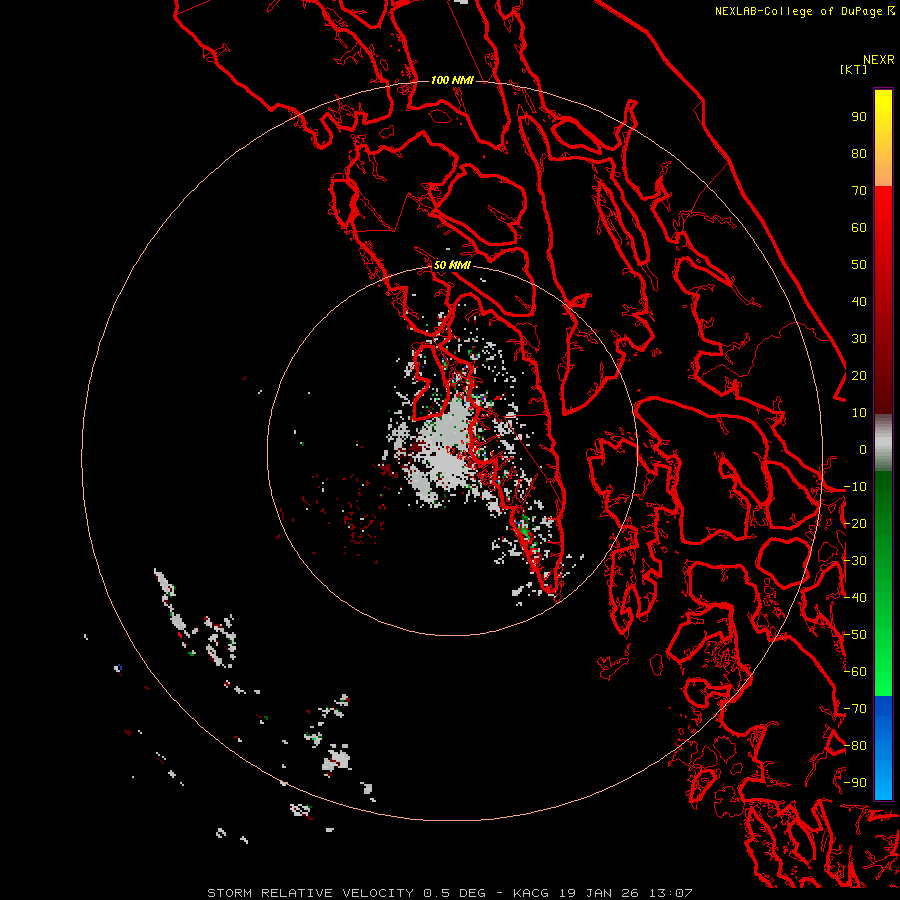Screen dimensions: 900x900
Task: Click the positive 70 scale value
Action: pyautogui.click(x=859, y=191)
